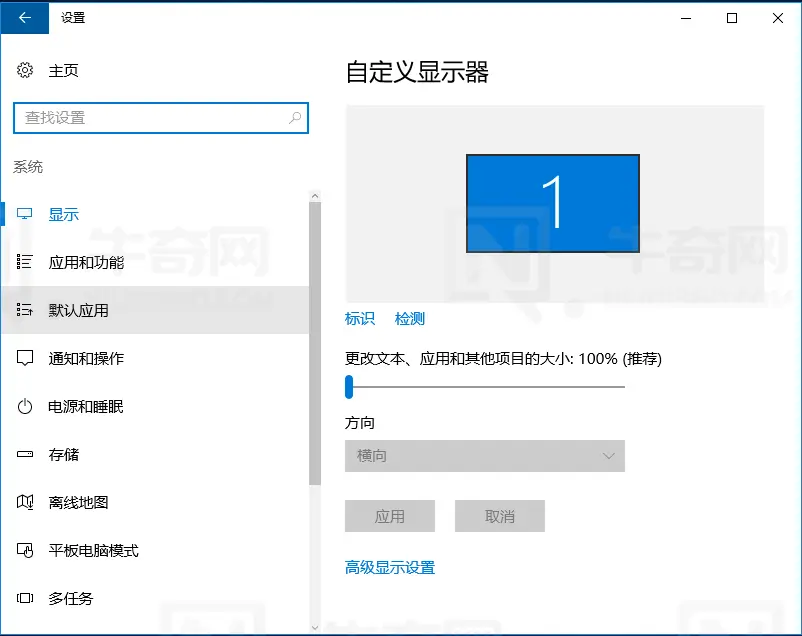Click the 标识 link
Screen dimensions: 802x636
360,319
